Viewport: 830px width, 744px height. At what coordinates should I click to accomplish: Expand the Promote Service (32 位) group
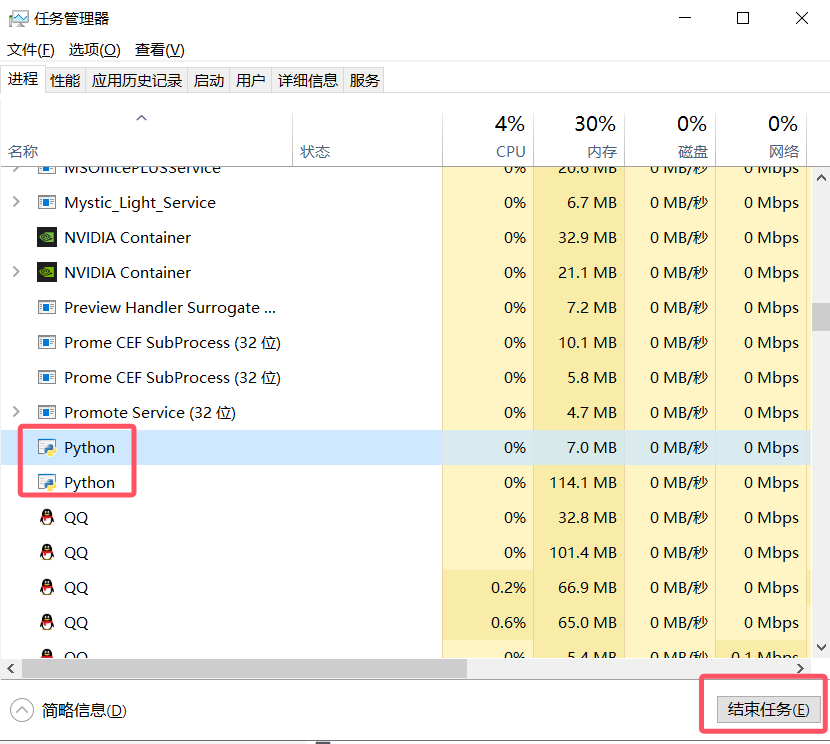click(16, 412)
